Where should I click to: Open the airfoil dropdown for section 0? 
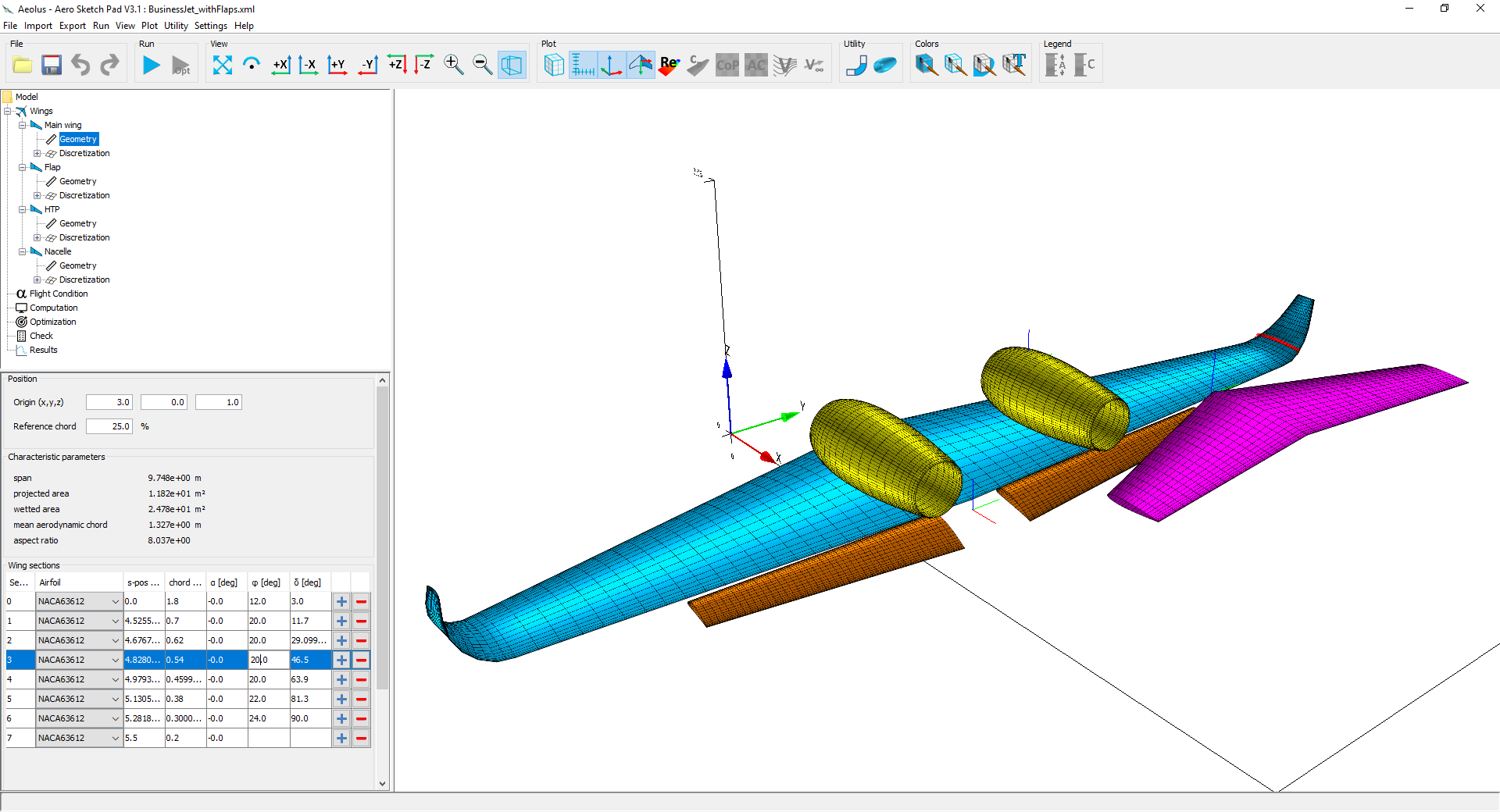coord(115,601)
